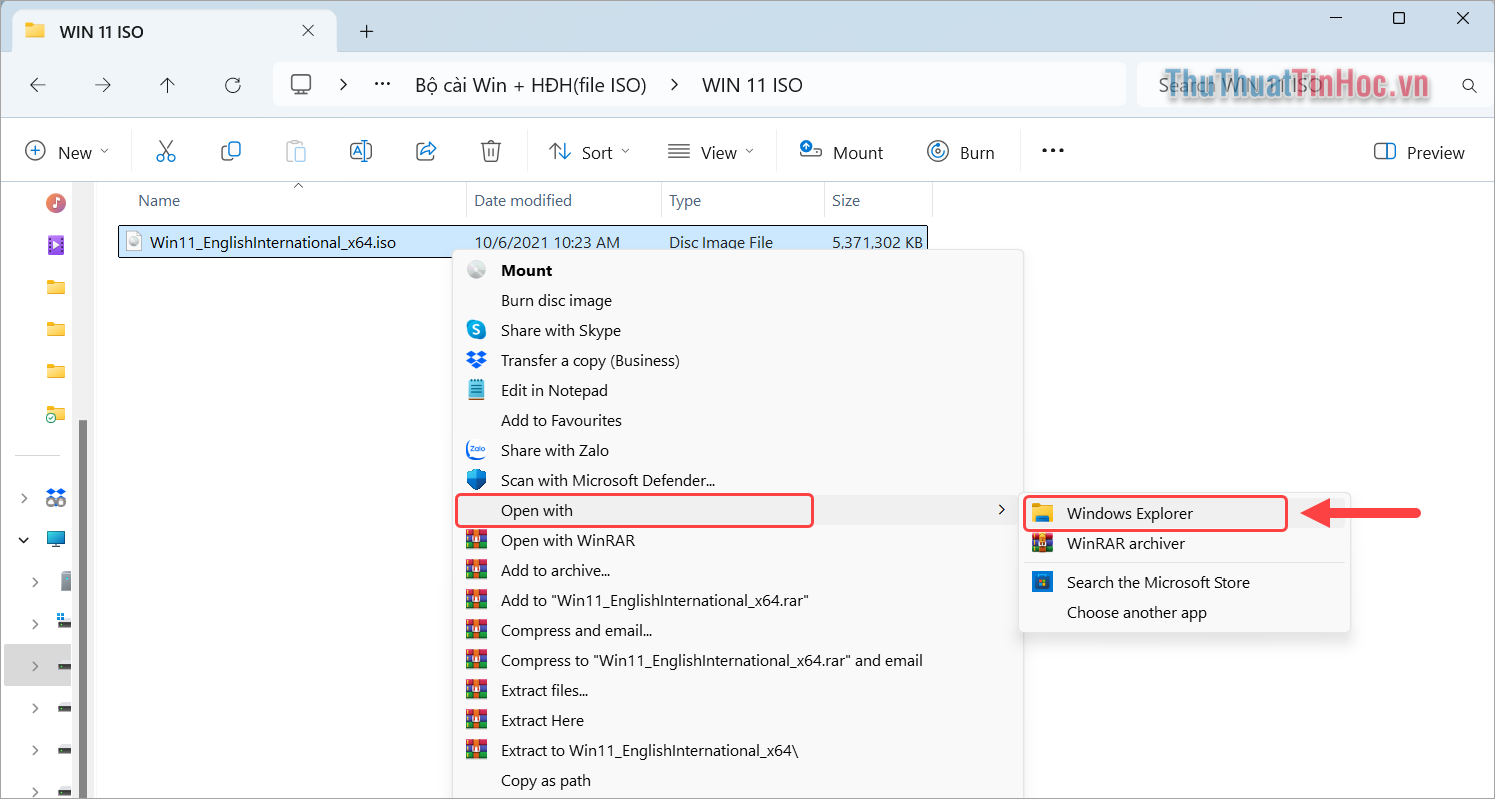The width and height of the screenshot is (1495, 799).
Task: Click the search magnifier icon
Action: click(x=1469, y=85)
